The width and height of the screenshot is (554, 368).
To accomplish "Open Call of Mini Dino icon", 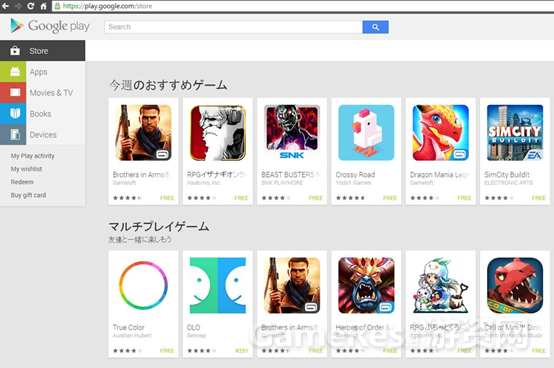I will (x=515, y=285).
